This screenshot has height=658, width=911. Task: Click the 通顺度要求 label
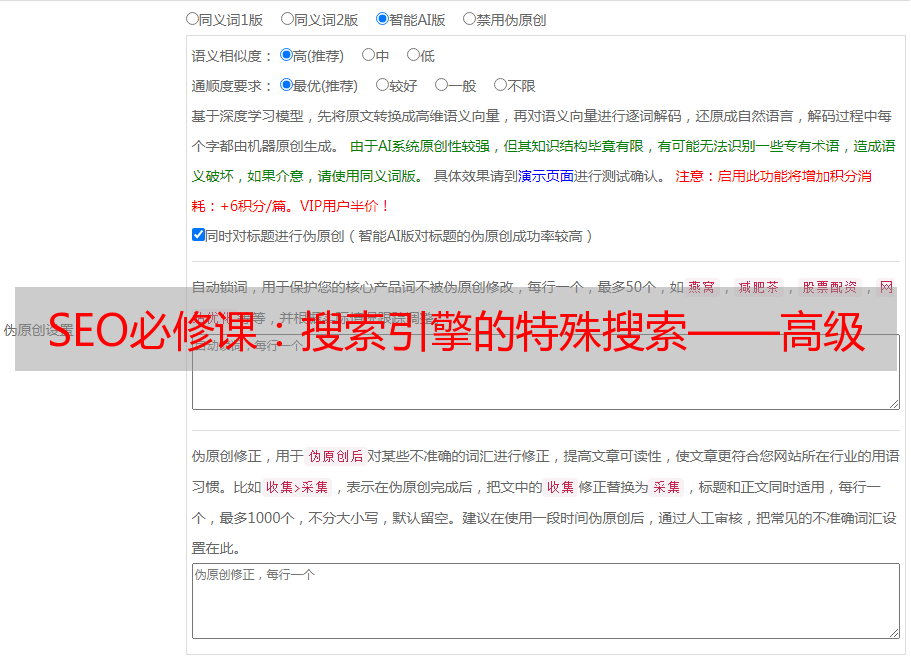(x=232, y=86)
